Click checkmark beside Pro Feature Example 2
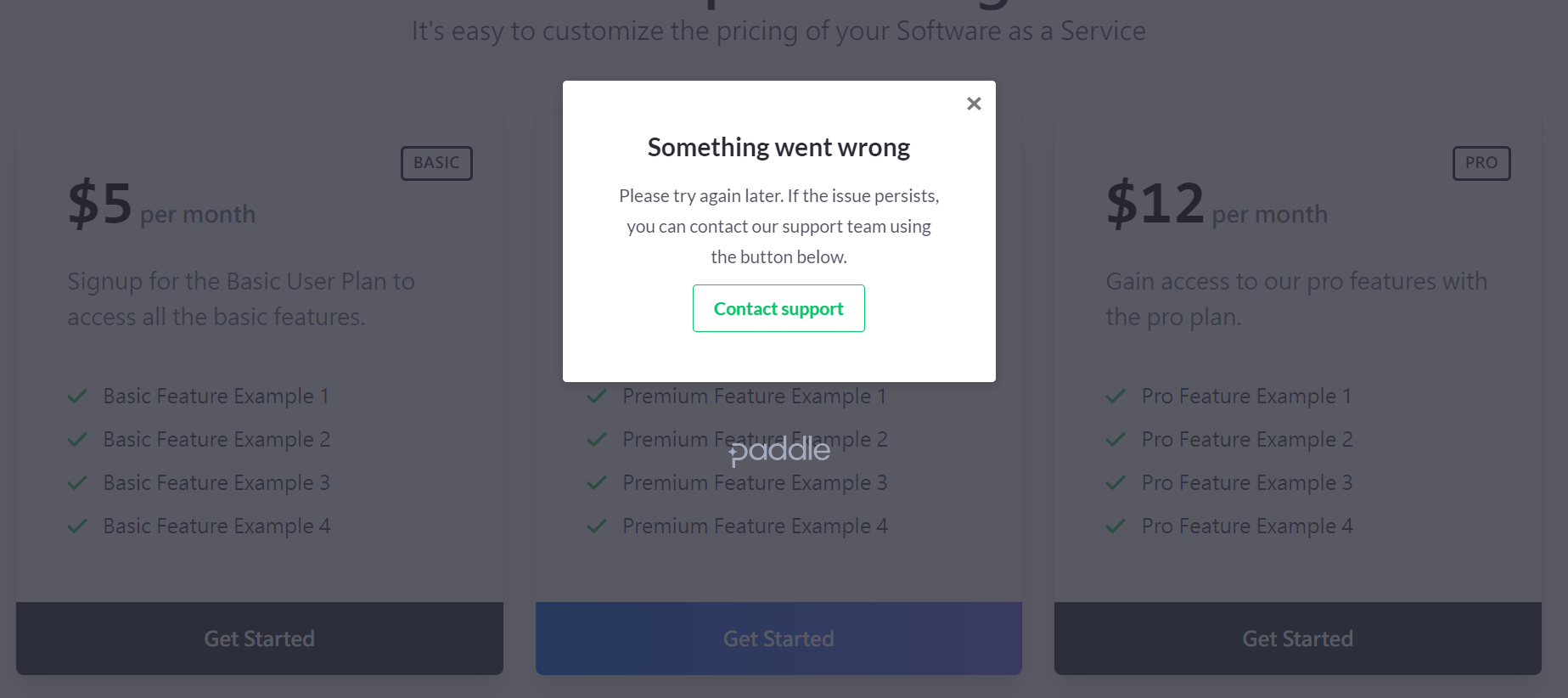Image resolution: width=1568 pixels, height=698 pixels. click(x=1116, y=440)
